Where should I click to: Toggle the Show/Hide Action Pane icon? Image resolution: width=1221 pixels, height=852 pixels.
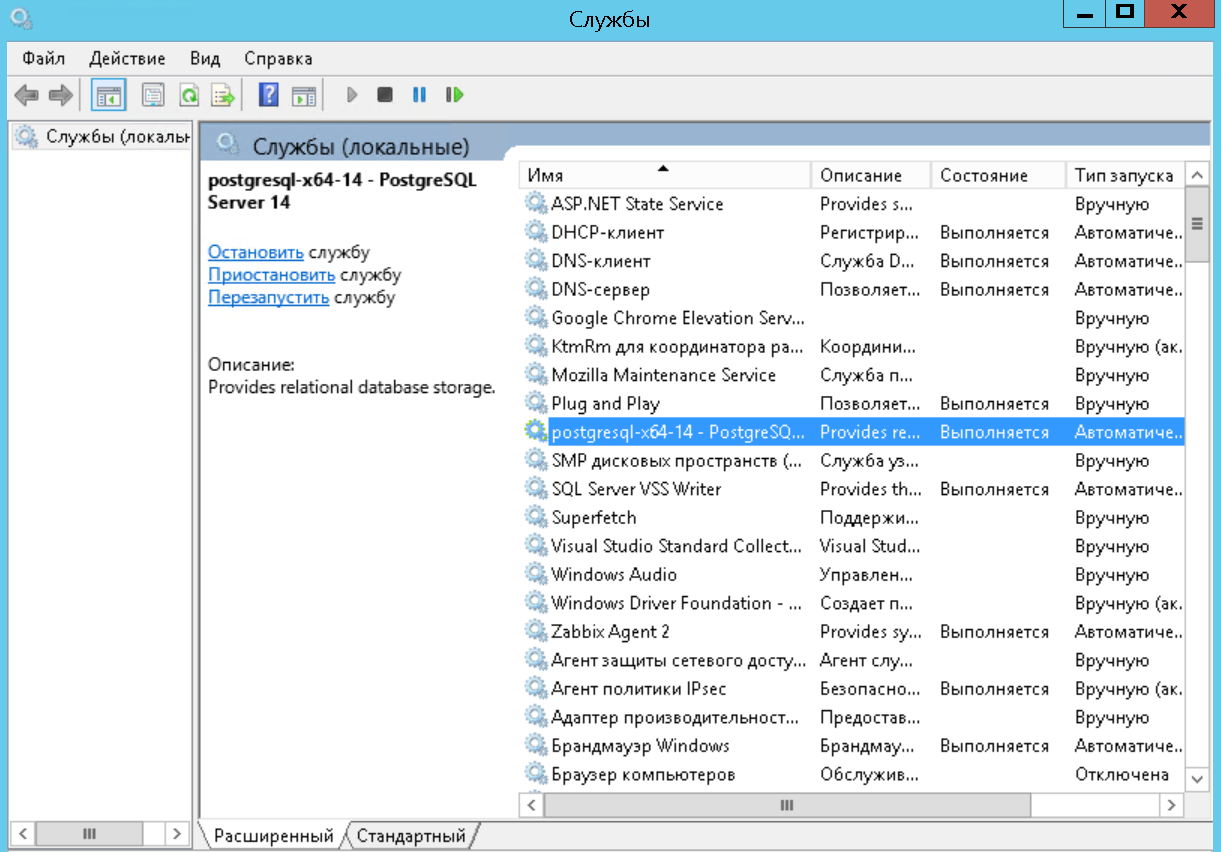pyautogui.click(x=303, y=95)
